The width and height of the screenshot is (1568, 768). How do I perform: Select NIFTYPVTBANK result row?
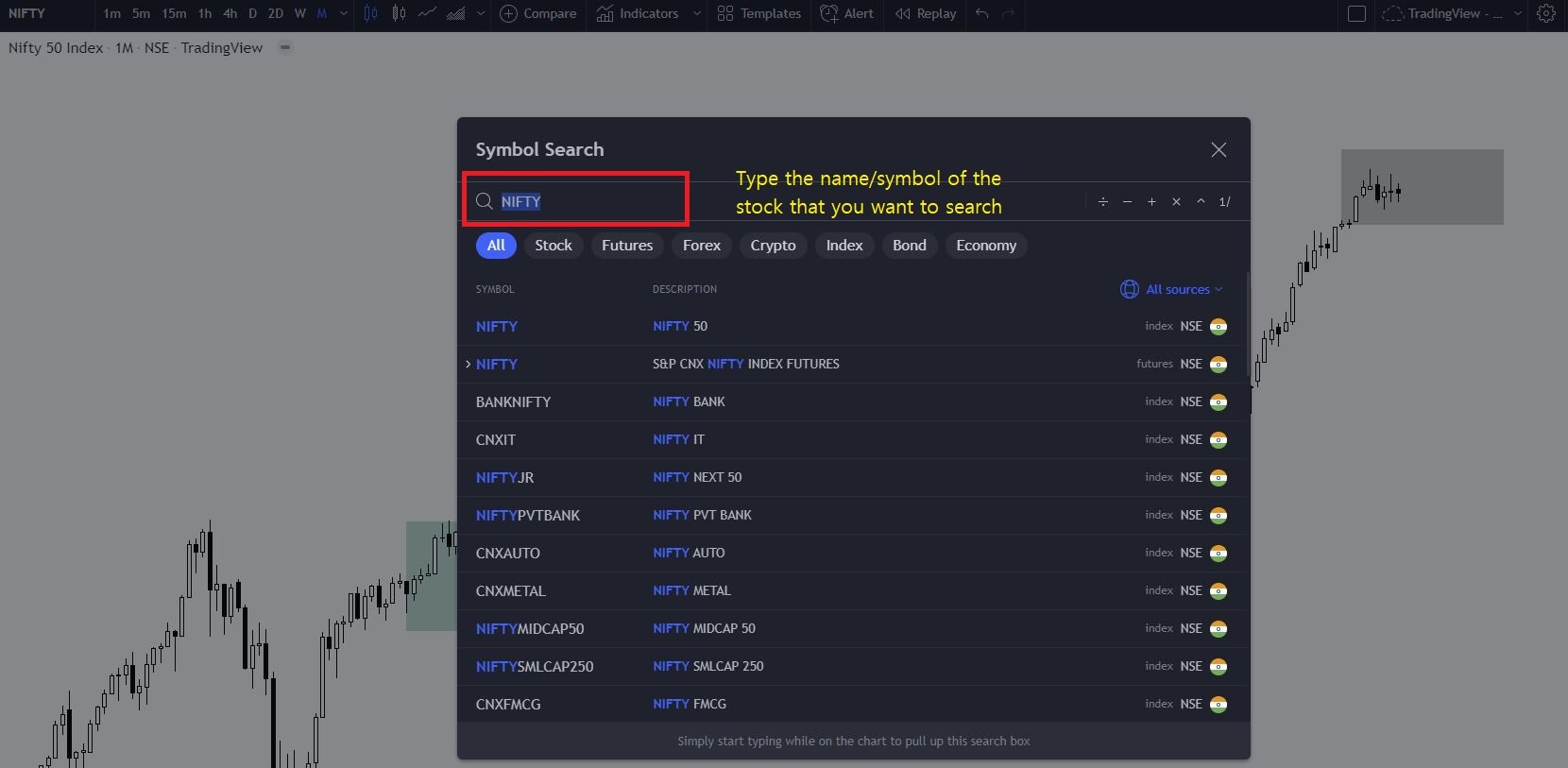(853, 515)
